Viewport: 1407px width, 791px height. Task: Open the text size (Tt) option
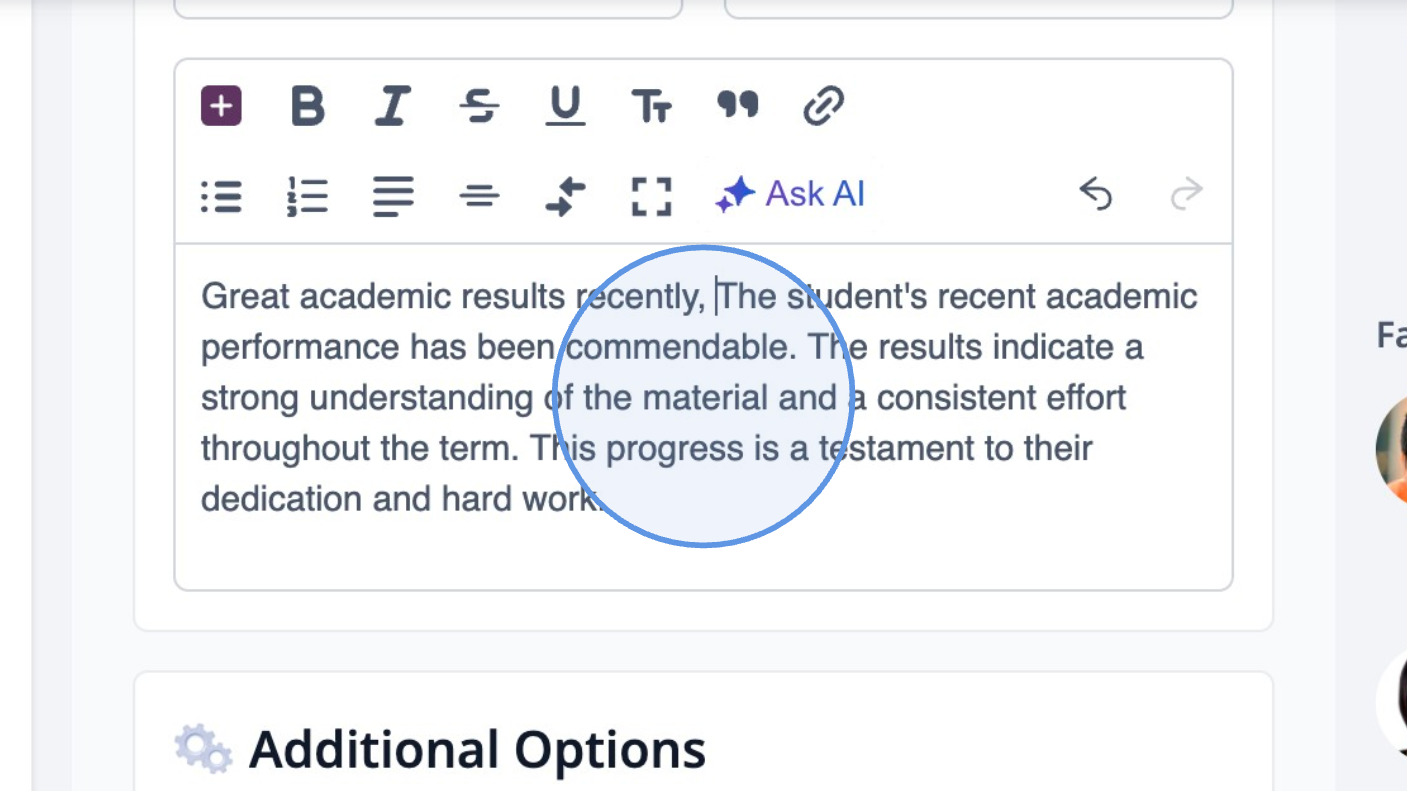pos(652,106)
